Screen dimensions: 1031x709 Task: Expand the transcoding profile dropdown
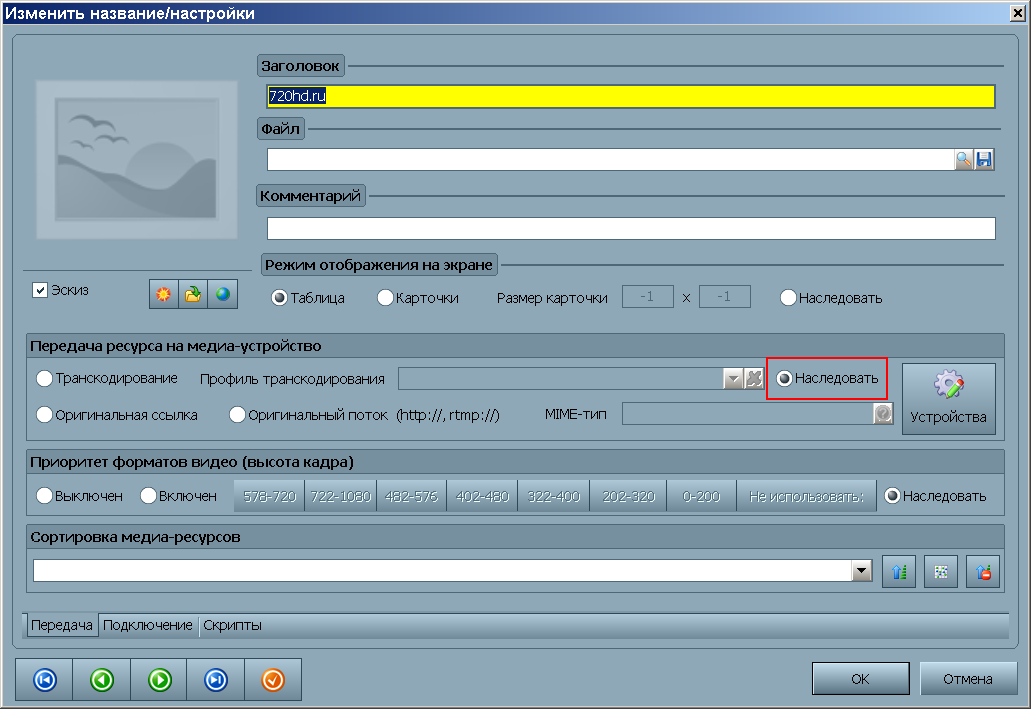tap(734, 379)
